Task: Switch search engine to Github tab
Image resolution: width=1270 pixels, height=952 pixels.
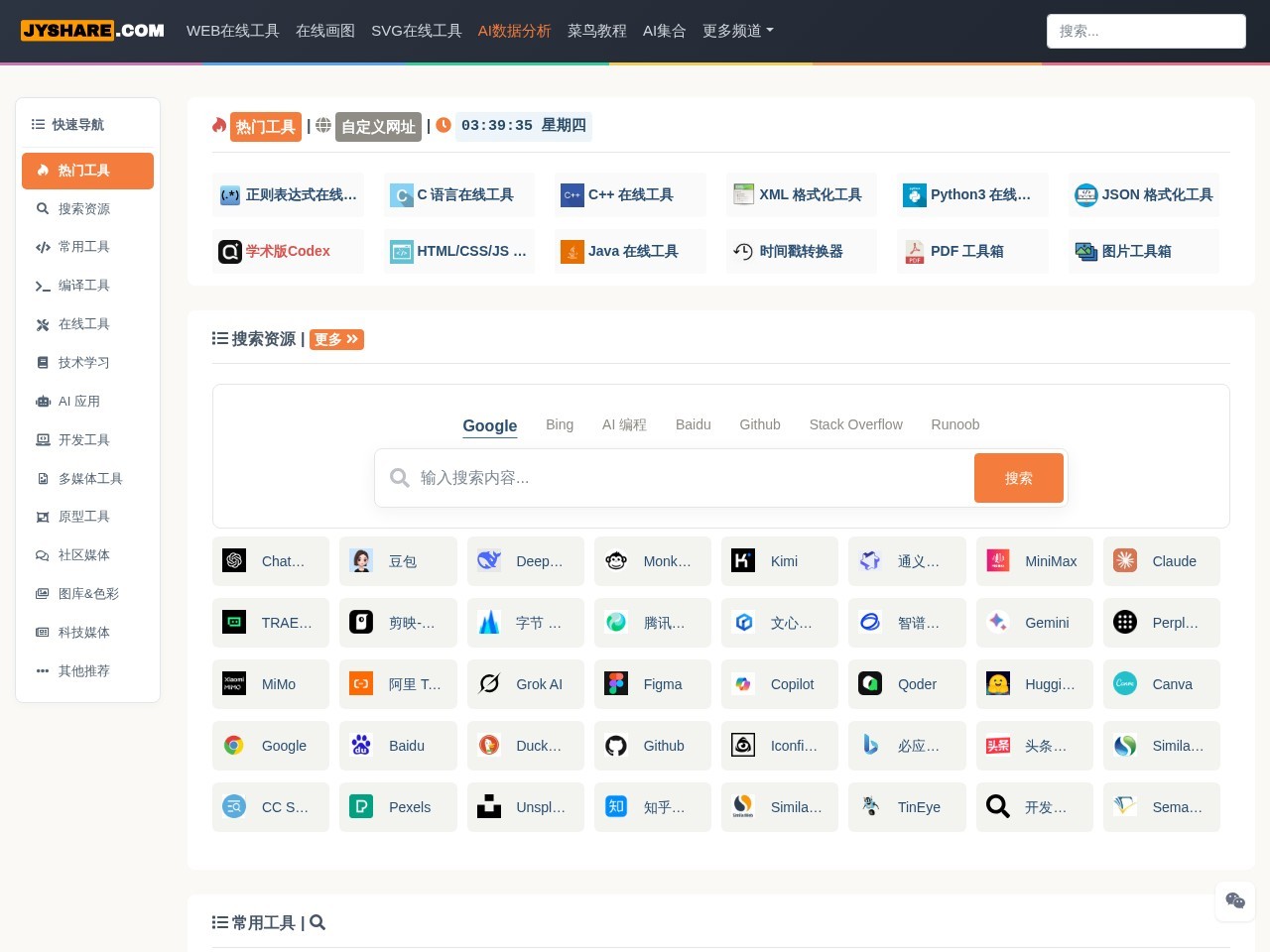Action: (760, 424)
